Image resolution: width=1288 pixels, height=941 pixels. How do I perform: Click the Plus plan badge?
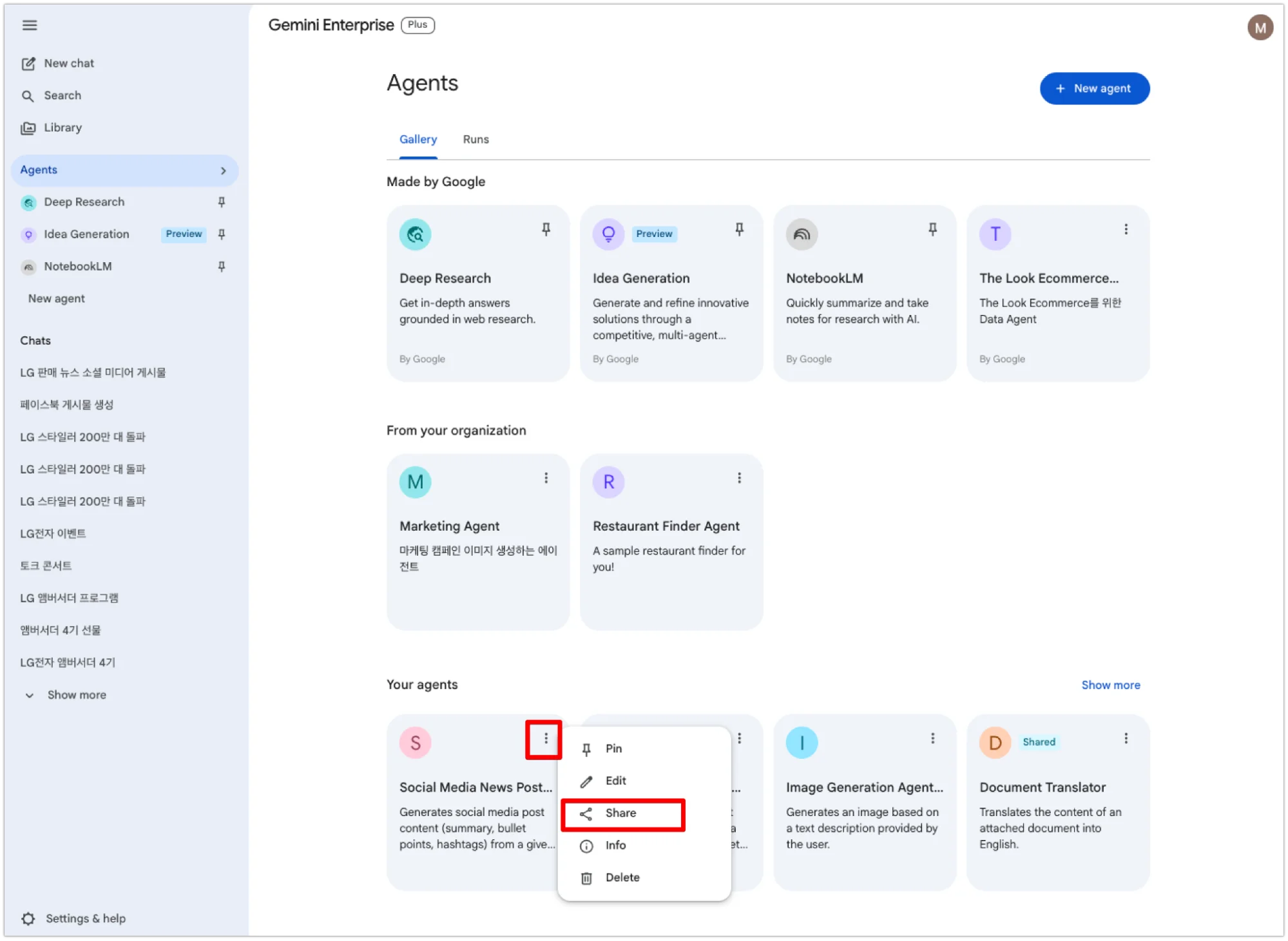pos(418,25)
